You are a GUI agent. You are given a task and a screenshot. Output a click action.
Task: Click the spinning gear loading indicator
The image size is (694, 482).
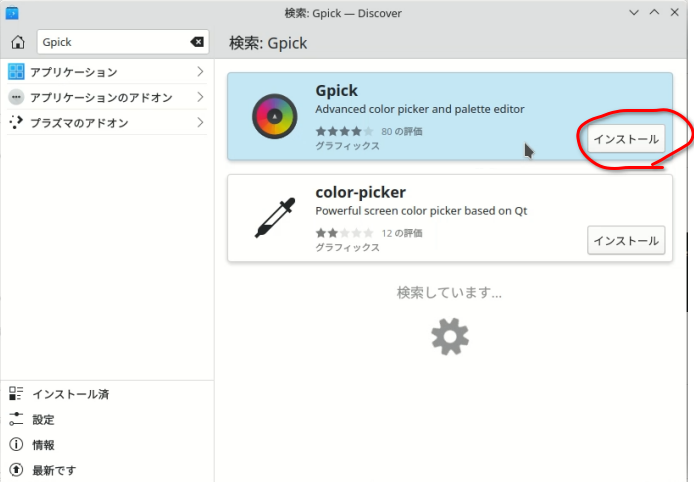(x=450, y=336)
